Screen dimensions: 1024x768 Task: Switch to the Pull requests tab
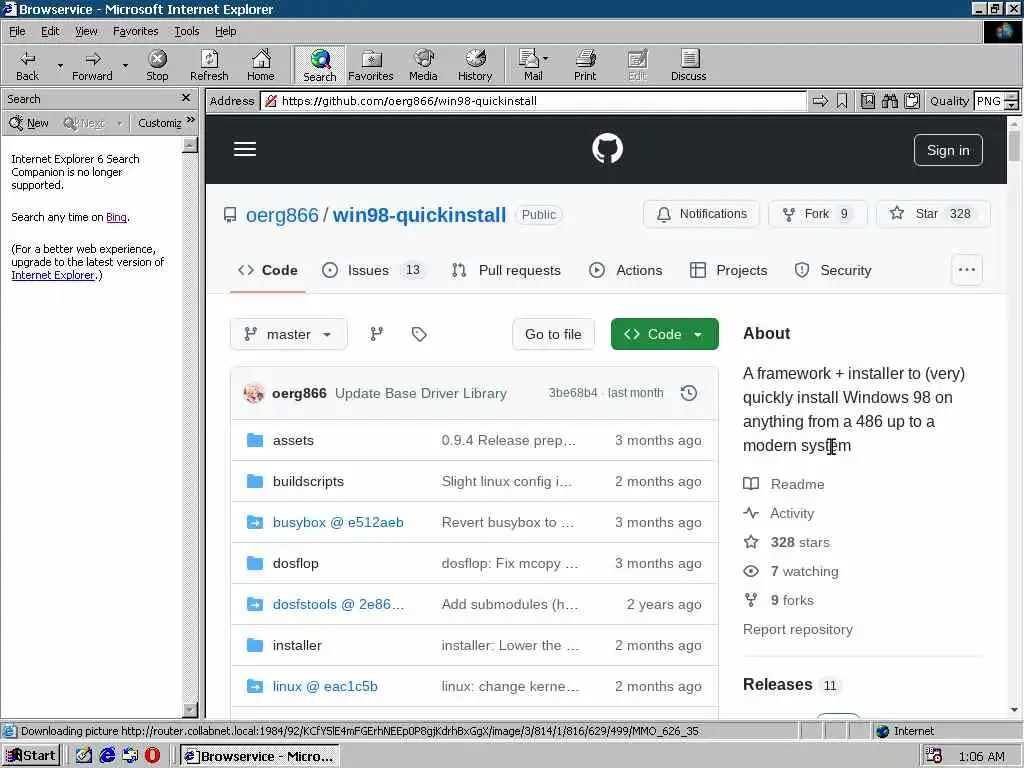506,270
